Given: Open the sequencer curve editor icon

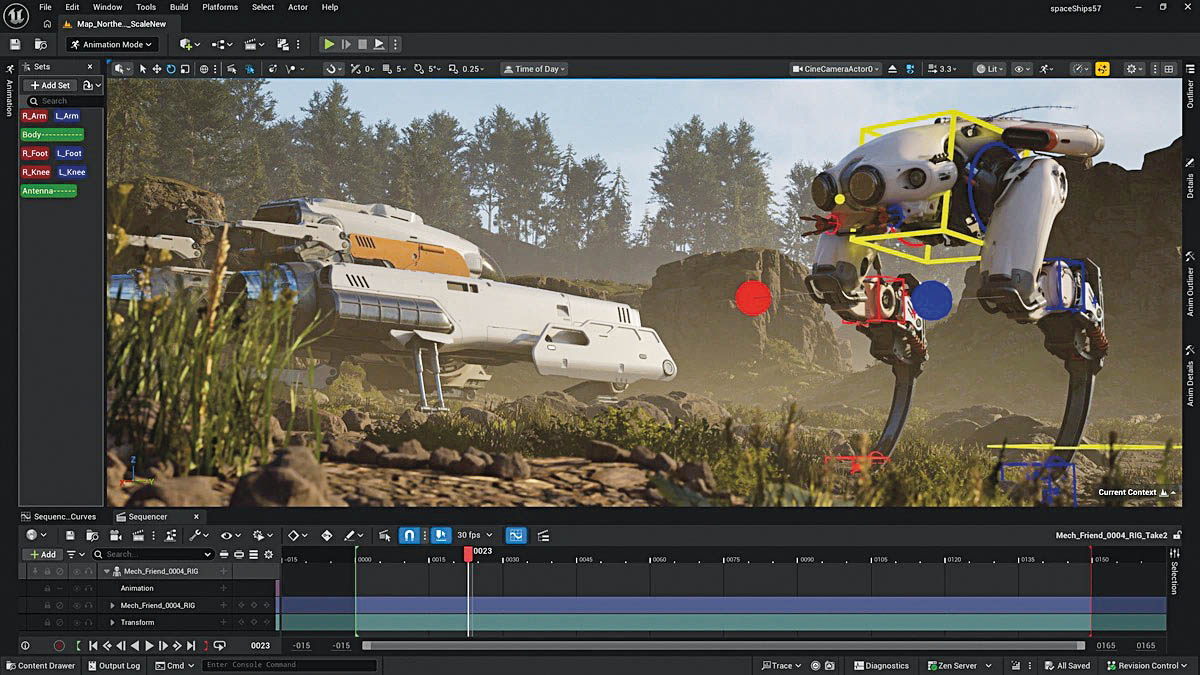Looking at the screenshot, I should click(x=516, y=536).
